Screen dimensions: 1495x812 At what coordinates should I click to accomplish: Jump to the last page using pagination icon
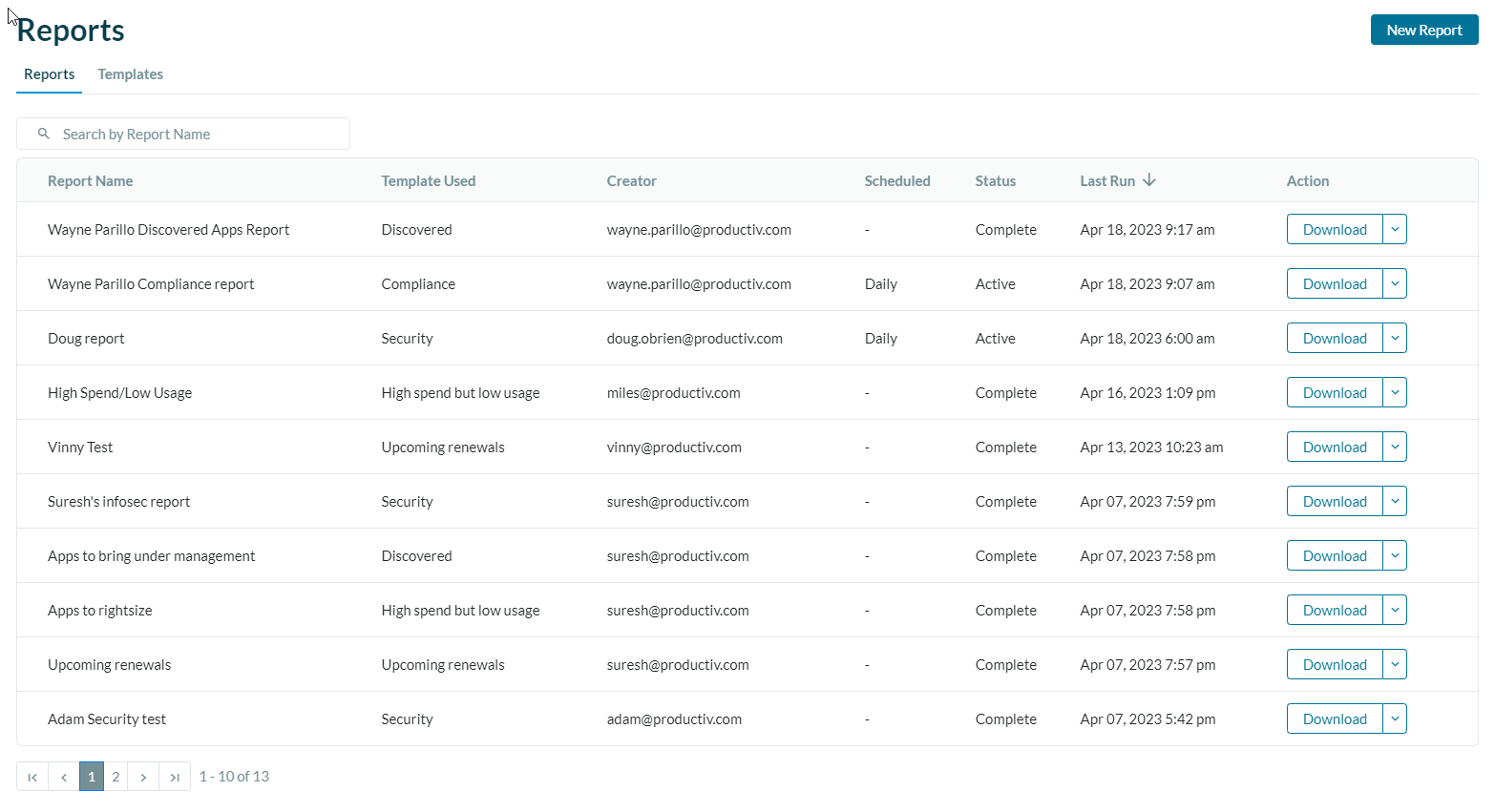pos(175,776)
